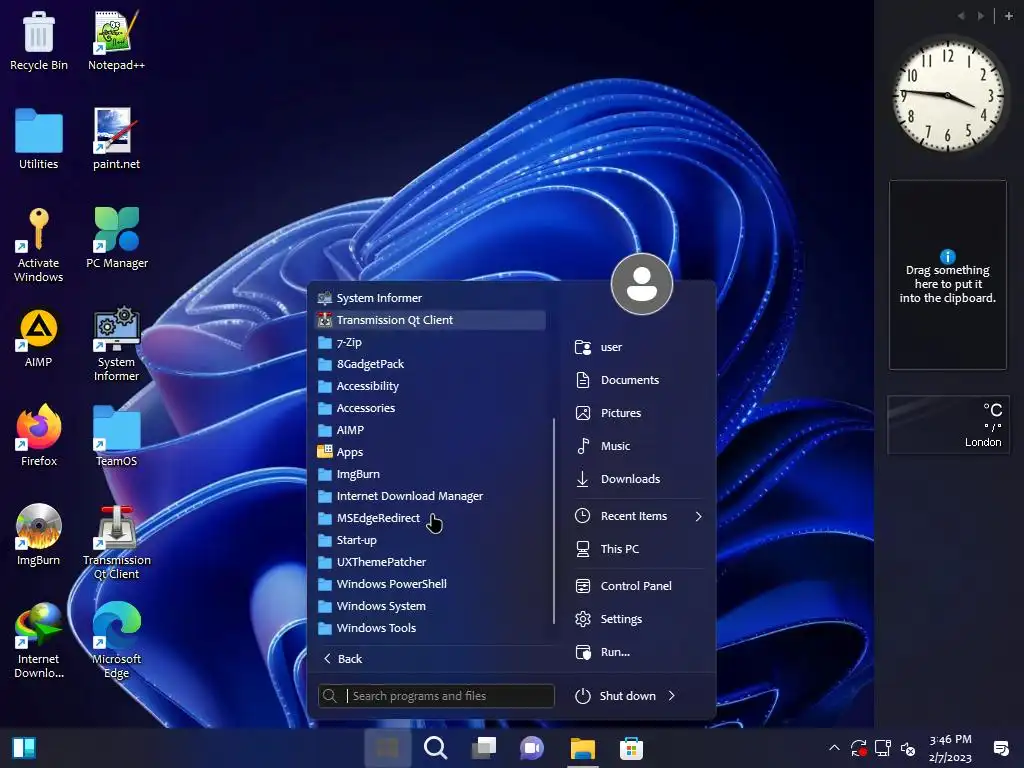This screenshot has width=1024, height=768.
Task: Click the programs list scrollbar
Action: coord(554,520)
